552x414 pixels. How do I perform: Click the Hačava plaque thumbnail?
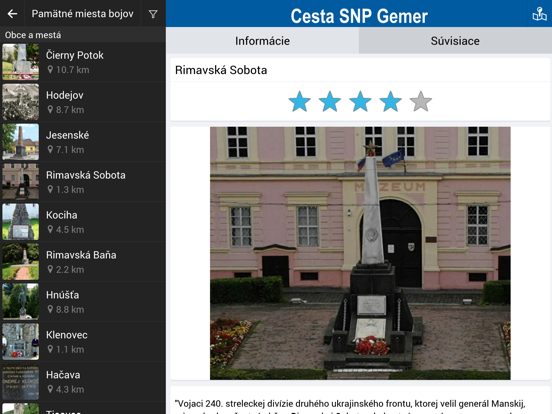tap(21, 382)
